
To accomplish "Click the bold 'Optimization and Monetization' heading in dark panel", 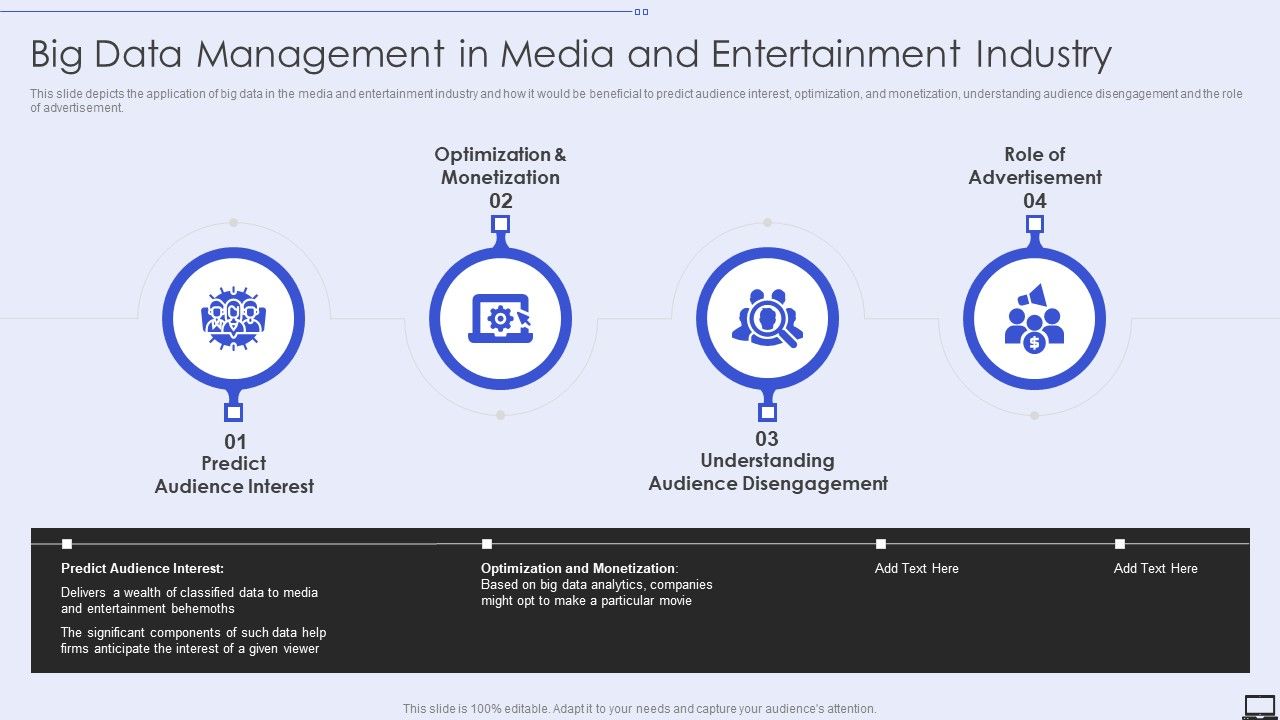I will (x=578, y=568).
